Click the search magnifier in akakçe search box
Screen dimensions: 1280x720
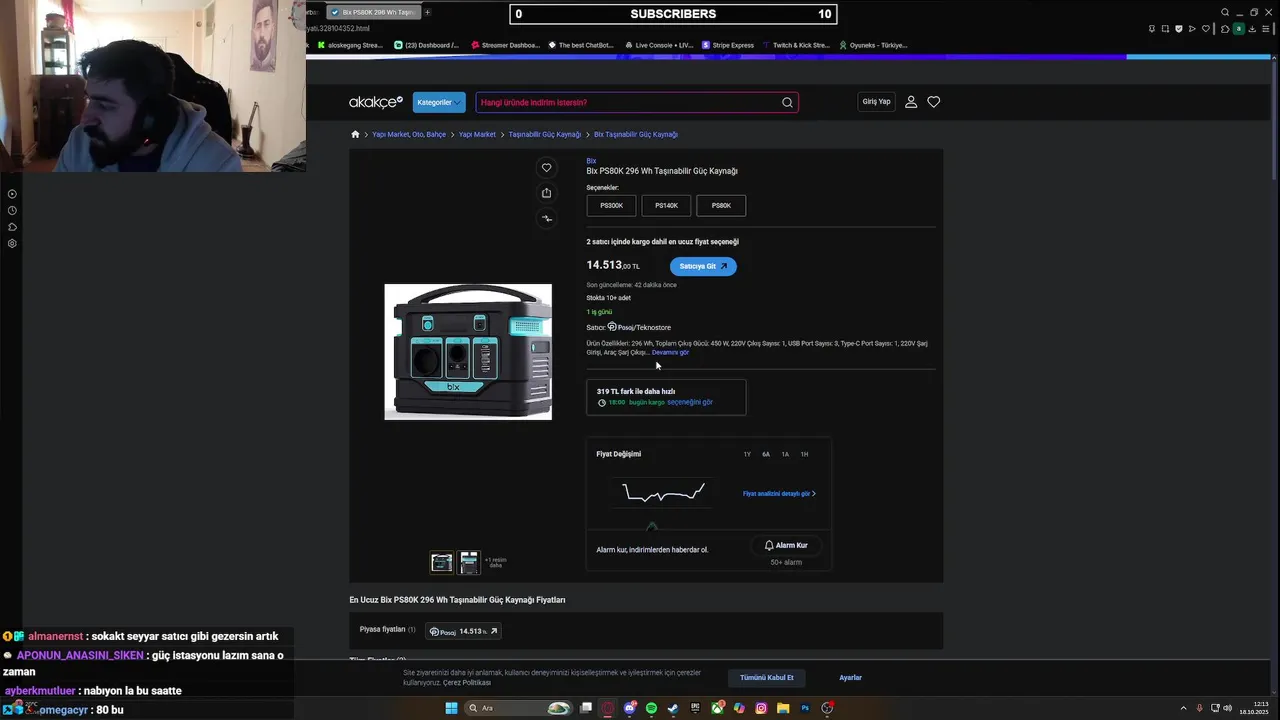coord(787,102)
